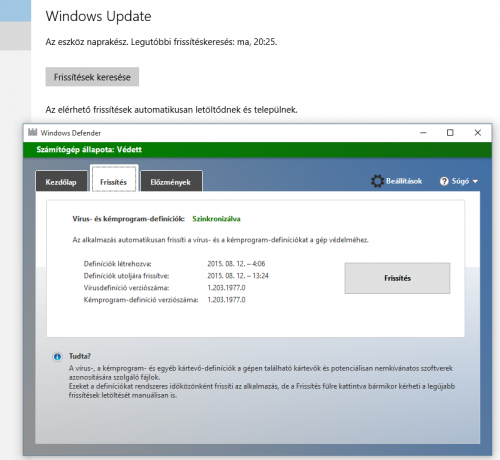Click the Tudta? heading
Image resolution: width=500 pixels, height=460 pixels.
[x=80, y=356]
